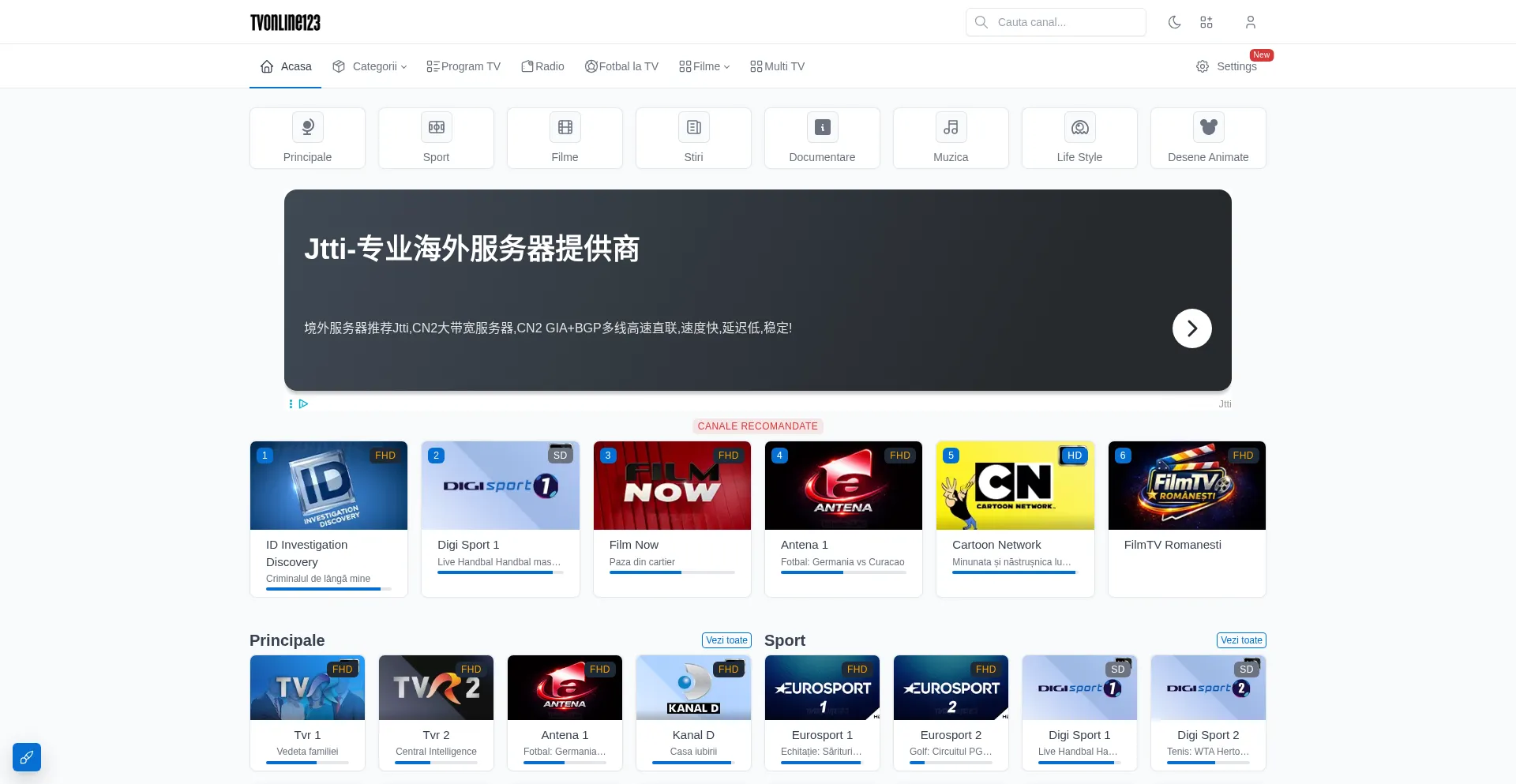Click the blue rocket floating button
This screenshot has height=784, width=1516.
(x=27, y=757)
